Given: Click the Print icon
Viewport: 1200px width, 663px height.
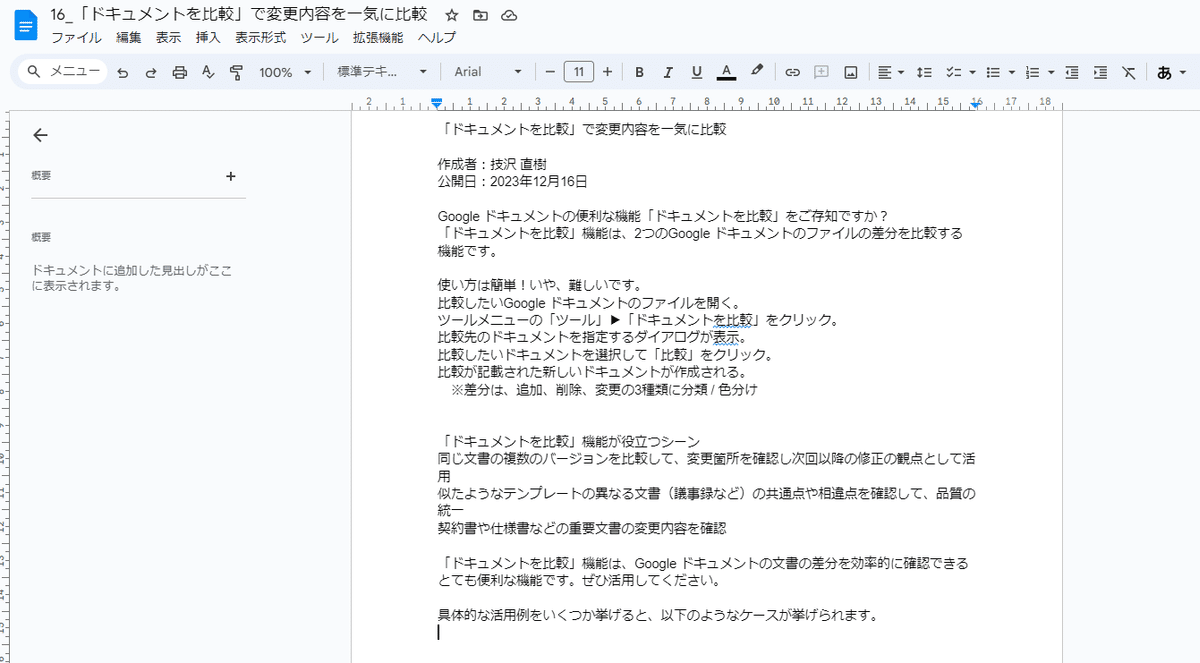Looking at the screenshot, I should [179, 71].
